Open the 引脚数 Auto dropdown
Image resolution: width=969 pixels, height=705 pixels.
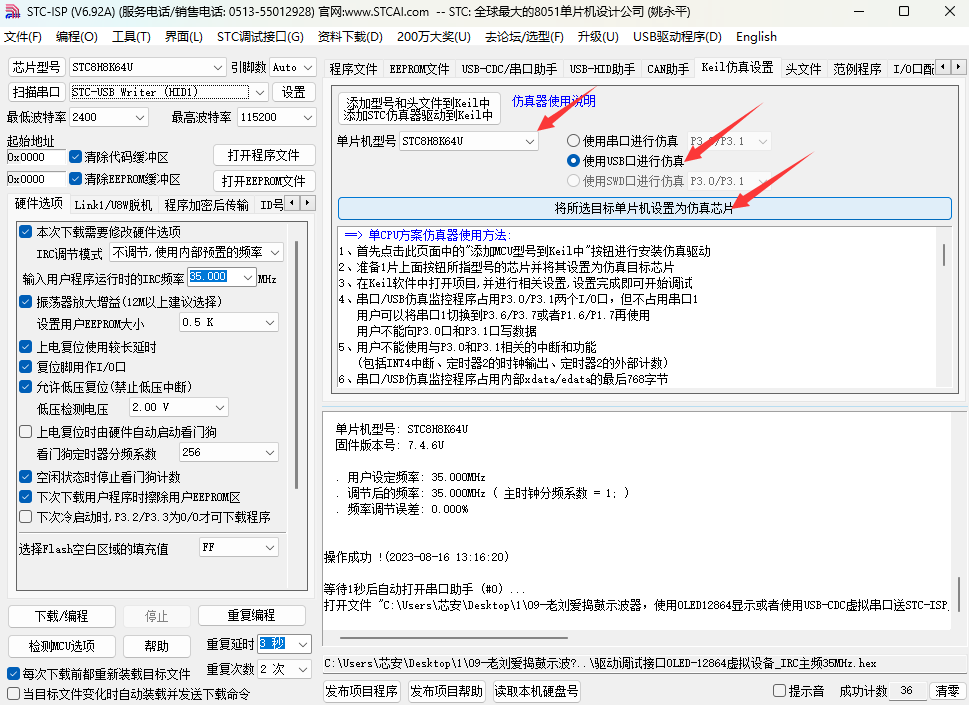(x=292, y=67)
